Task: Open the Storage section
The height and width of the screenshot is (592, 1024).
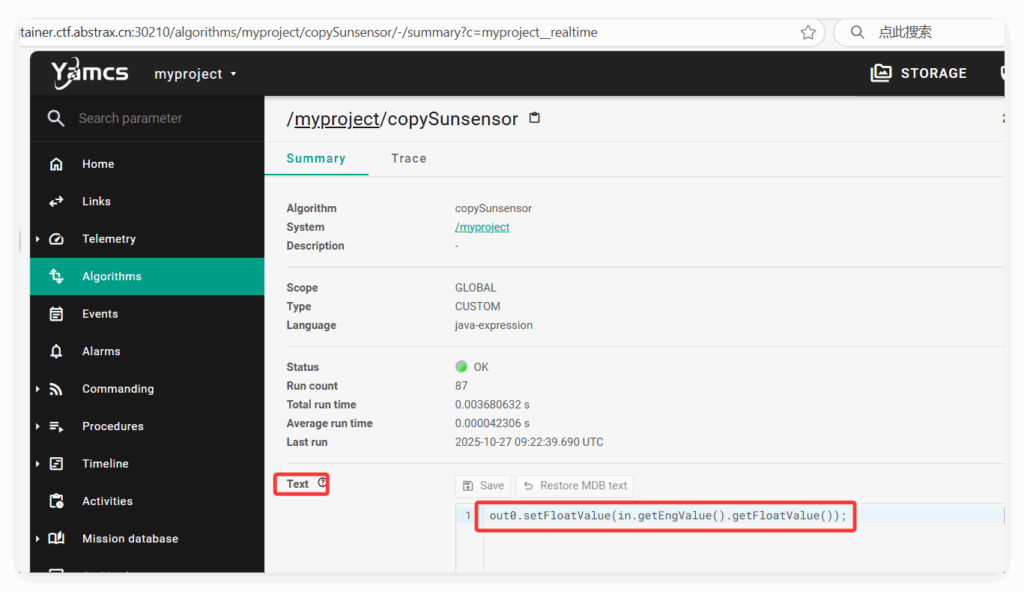Action: click(919, 73)
